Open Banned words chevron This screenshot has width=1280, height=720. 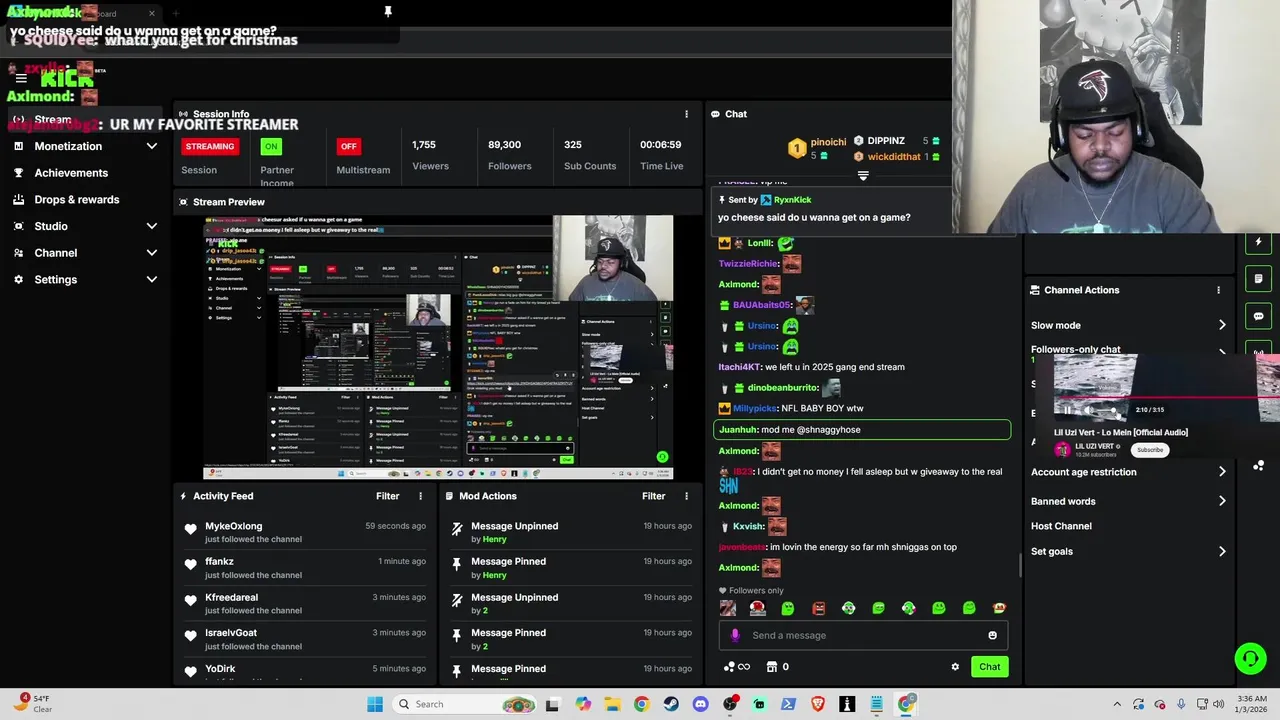1222,501
